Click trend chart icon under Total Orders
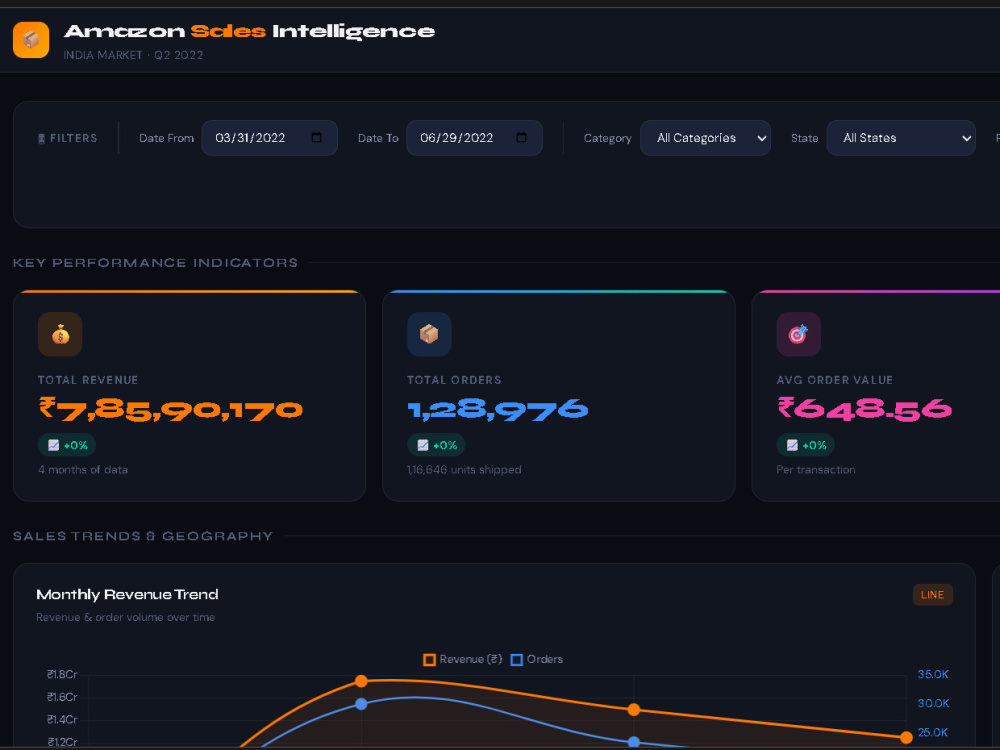This screenshot has height=750, width=1000. [423, 445]
